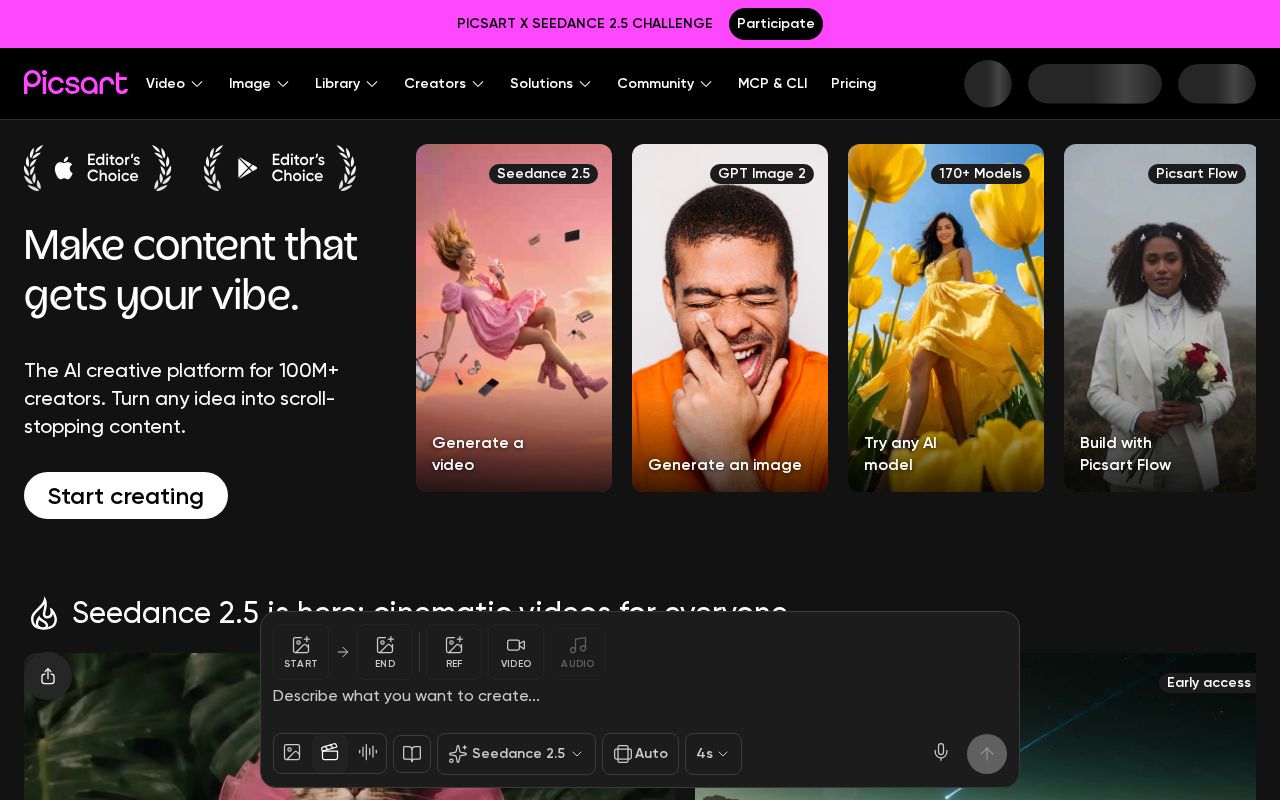Click the PICSART X SEEDANCE 2.5 CHALLENGE text
Viewport: 1280px width, 800px height.
(x=585, y=24)
